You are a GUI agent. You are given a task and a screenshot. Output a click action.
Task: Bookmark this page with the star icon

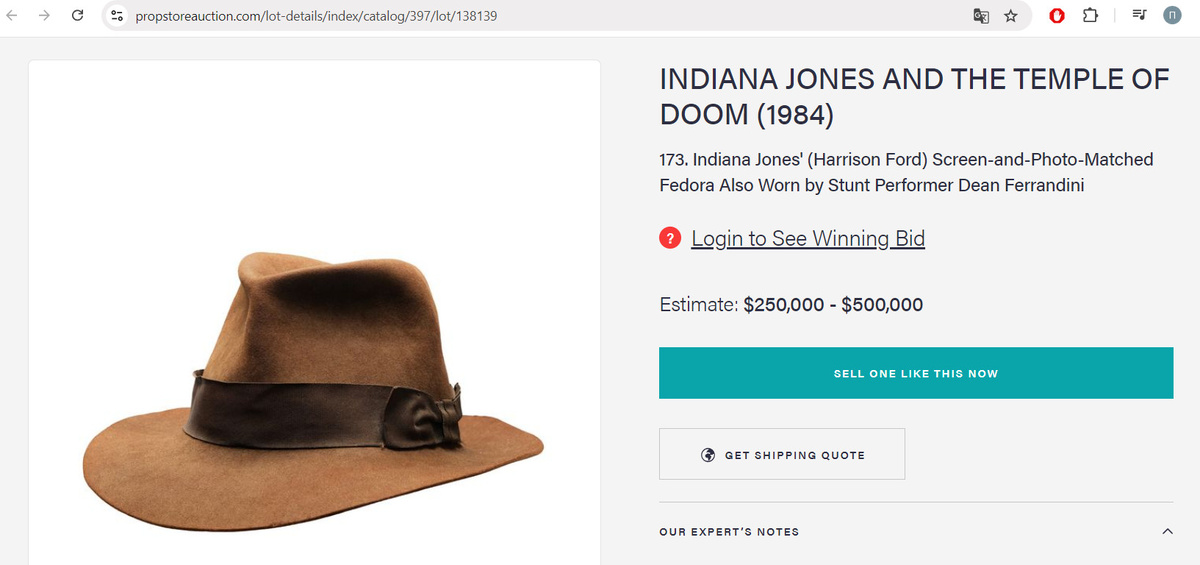1011,16
